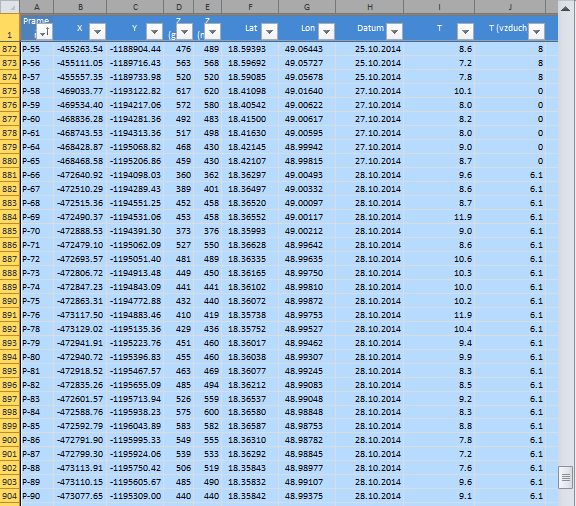Open the sorted Prame column filter button
This screenshot has width=576, height=506.
click(45, 32)
